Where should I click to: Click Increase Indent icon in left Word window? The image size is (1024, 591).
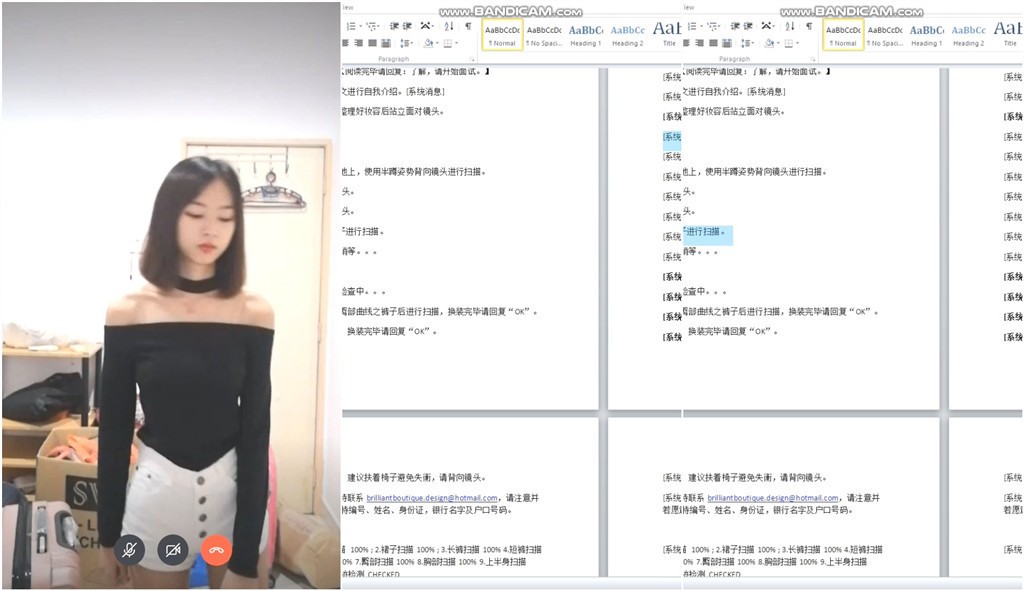(407, 26)
